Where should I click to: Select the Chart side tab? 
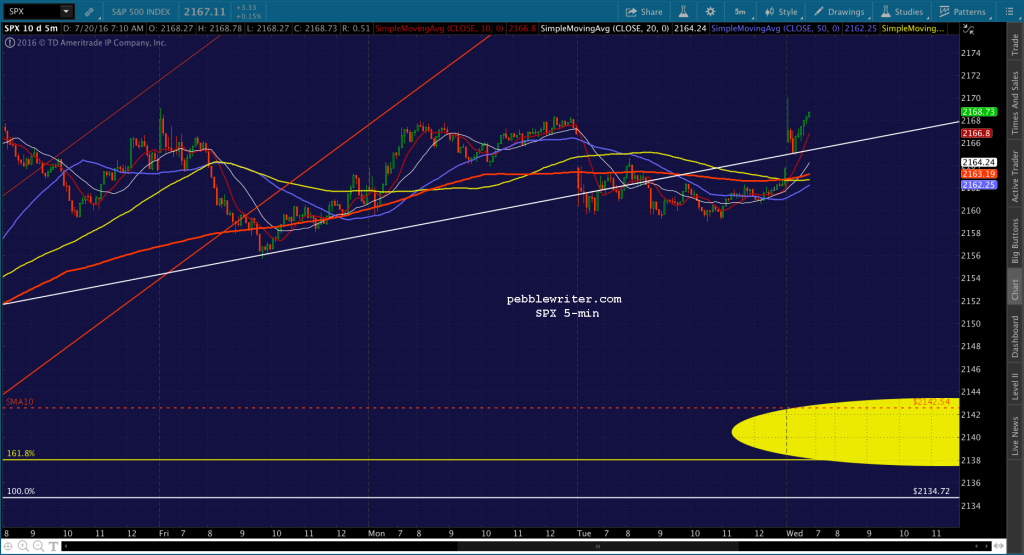tap(1015, 289)
